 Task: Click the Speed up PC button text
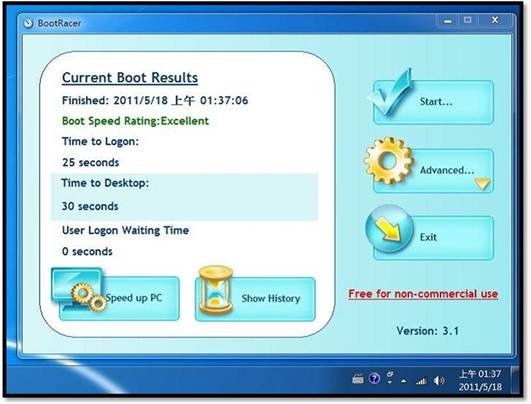(x=134, y=298)
